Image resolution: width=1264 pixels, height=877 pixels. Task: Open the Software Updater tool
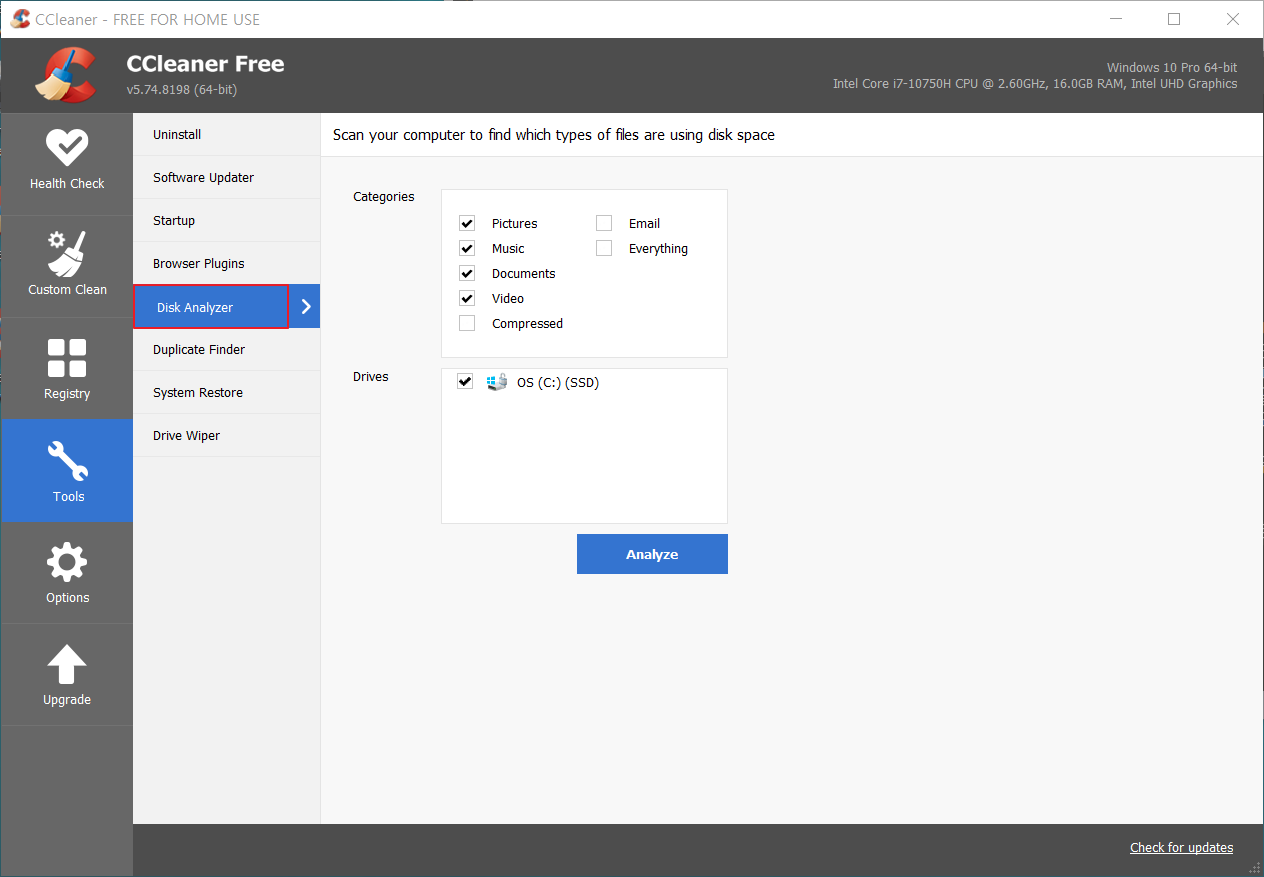point(226,178)
